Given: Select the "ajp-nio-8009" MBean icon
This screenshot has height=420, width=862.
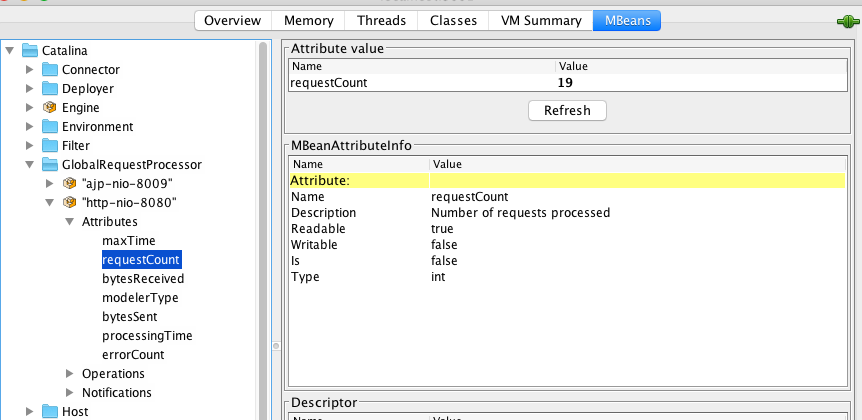Looking at the screenshot, I should (70, 184).
